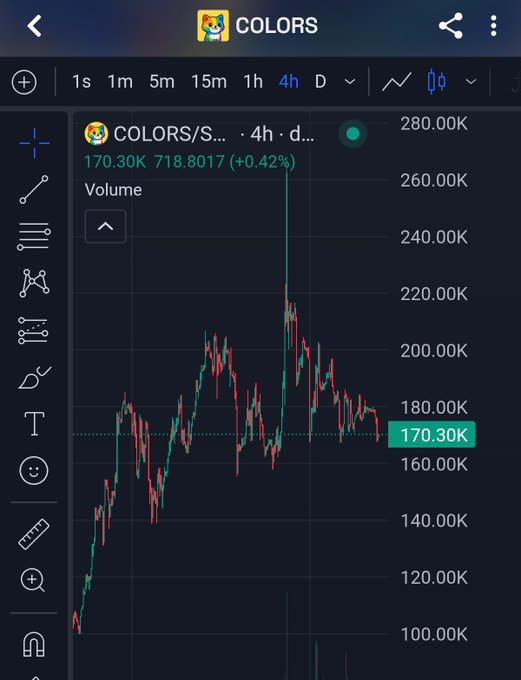Image resolution: width=521 pixels, height=680 pixels.
Task: Open the COLORS/S... symbol legend title
Action: 170,134
